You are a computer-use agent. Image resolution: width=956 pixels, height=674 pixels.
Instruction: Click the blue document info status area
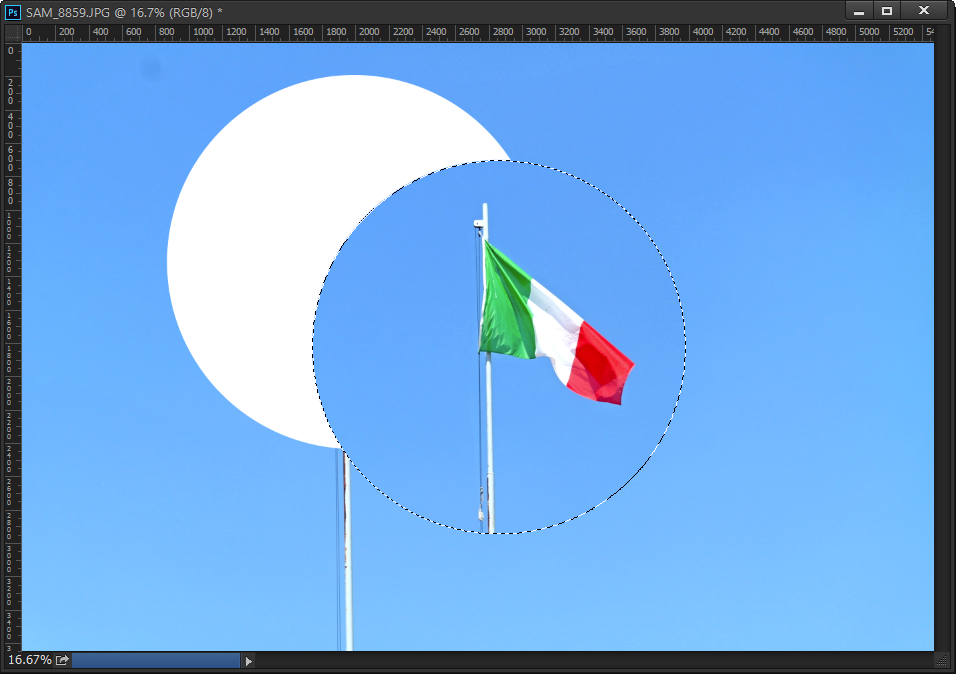pos(155,660)
